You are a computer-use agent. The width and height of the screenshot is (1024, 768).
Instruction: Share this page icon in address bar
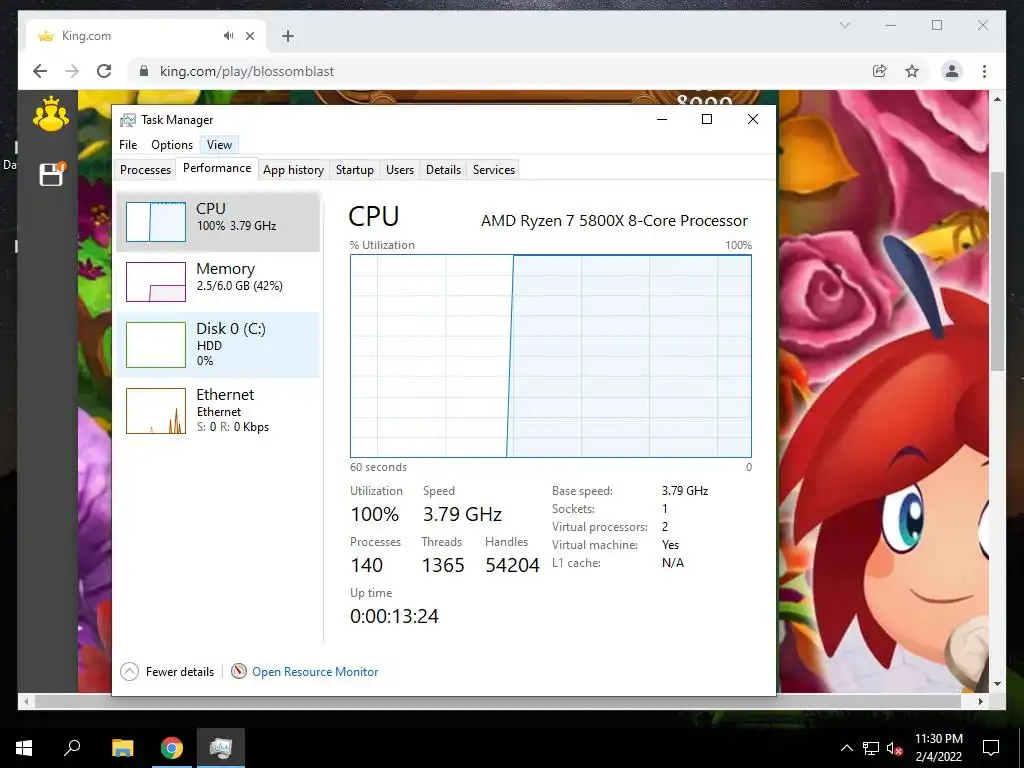[880, 71]
